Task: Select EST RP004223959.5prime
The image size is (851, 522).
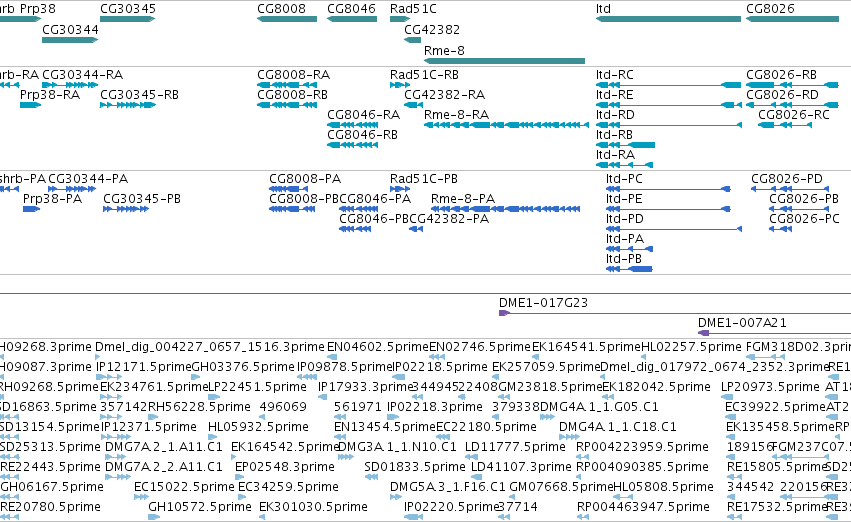Action: [582, 457]
